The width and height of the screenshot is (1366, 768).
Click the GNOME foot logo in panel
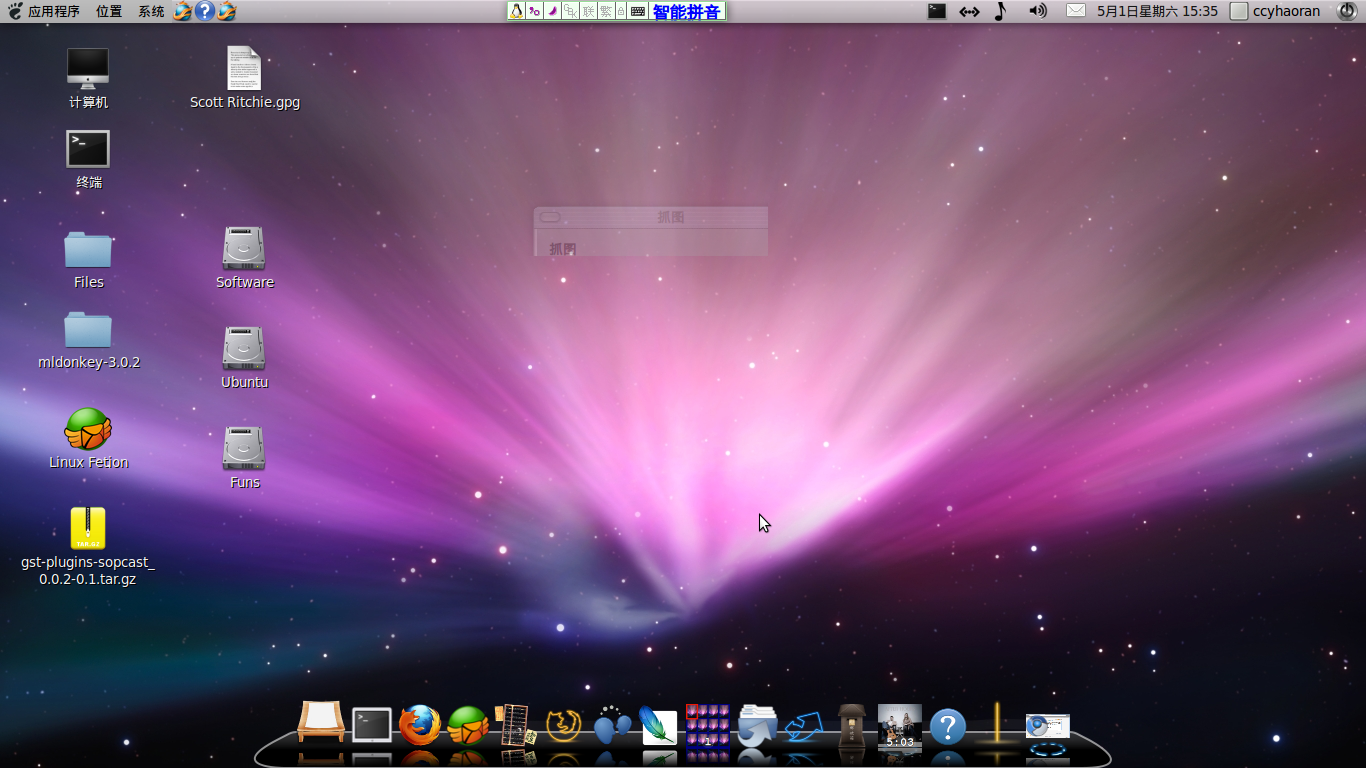coord(15,11)
